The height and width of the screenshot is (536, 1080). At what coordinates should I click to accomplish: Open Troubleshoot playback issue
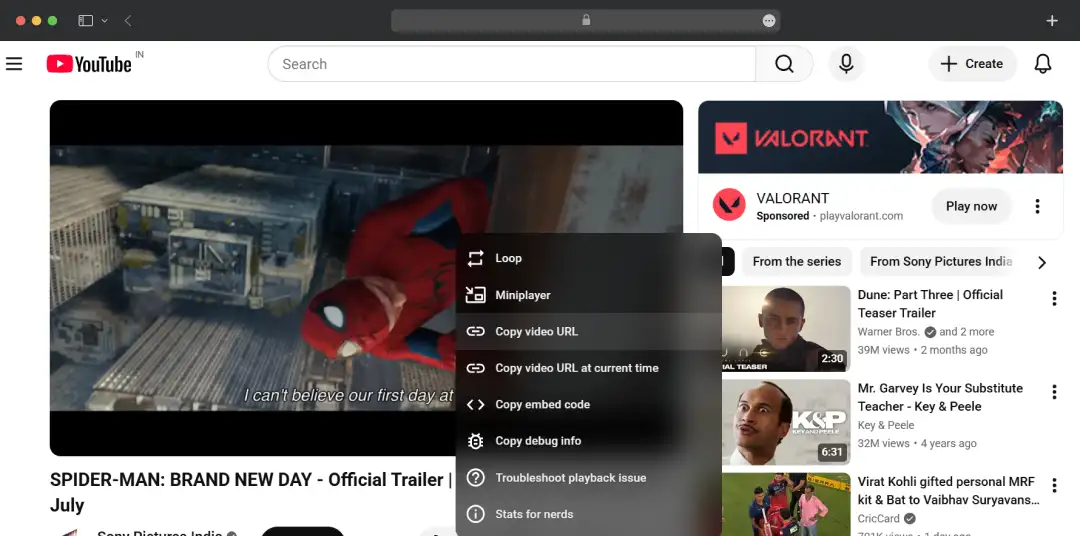click(x=588, y=477)
